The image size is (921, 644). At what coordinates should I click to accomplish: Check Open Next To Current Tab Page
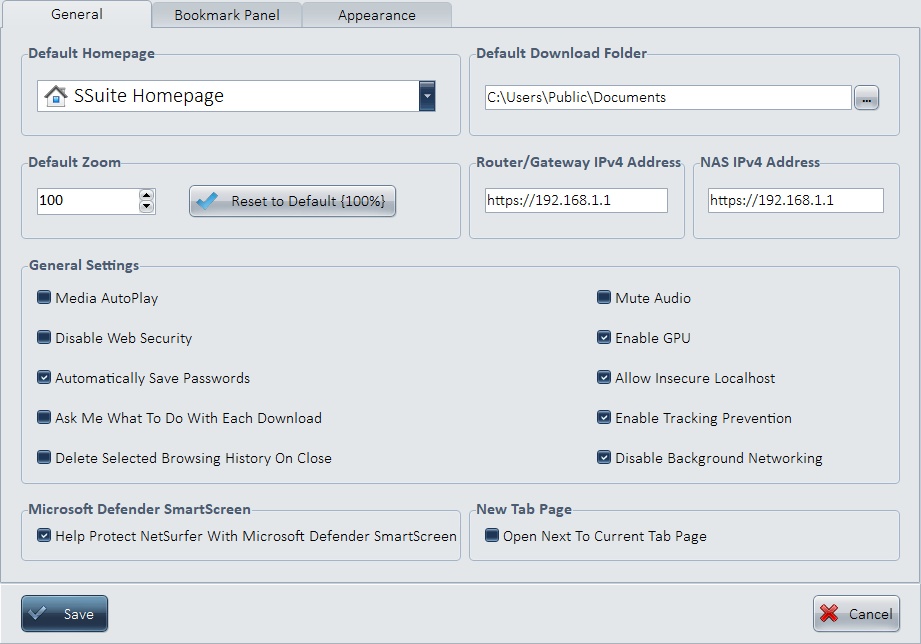tap(492, 536)
